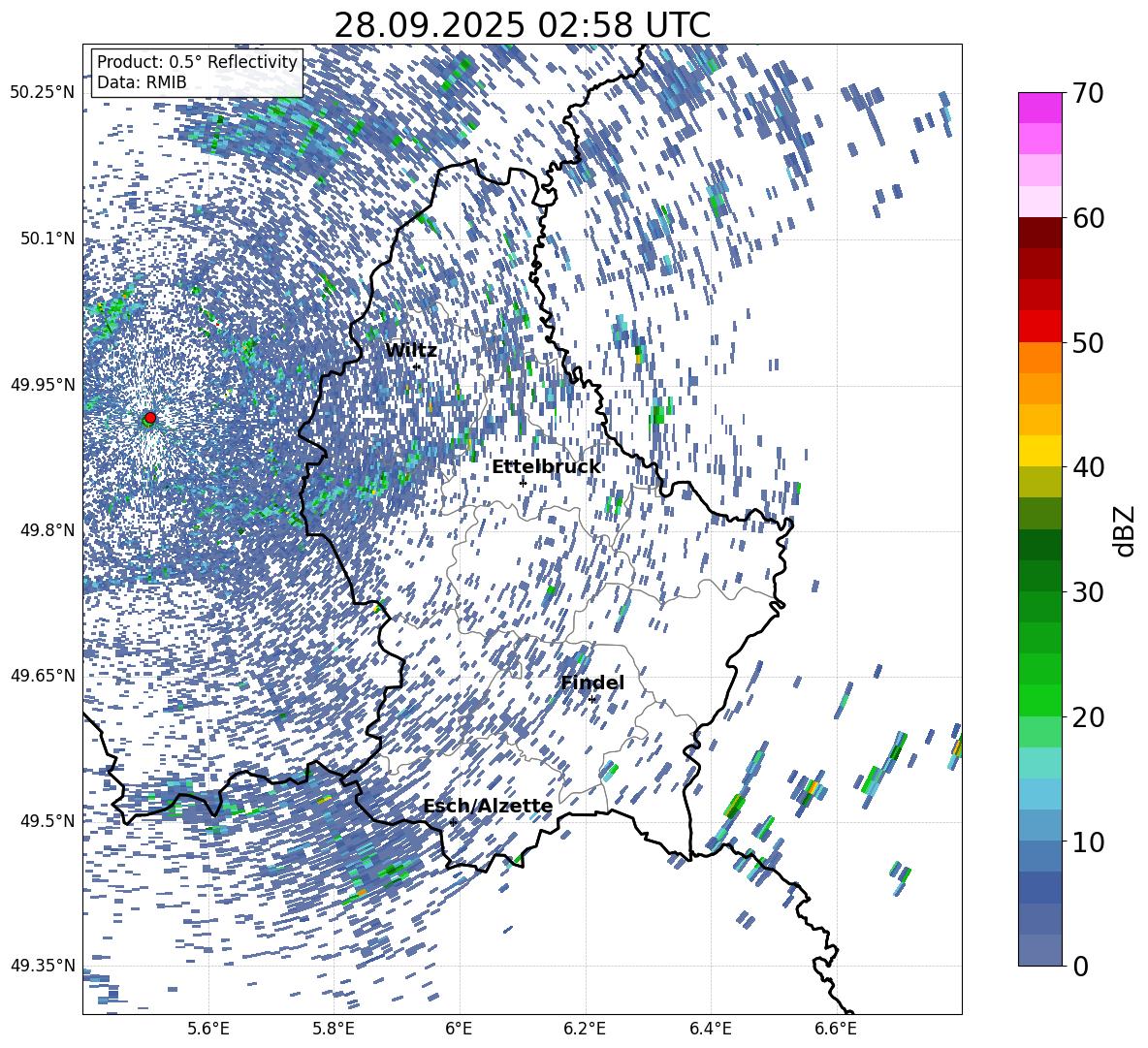Click the Esch/Alzette city label
The image size is (1148, 1048).
point(489,806)
